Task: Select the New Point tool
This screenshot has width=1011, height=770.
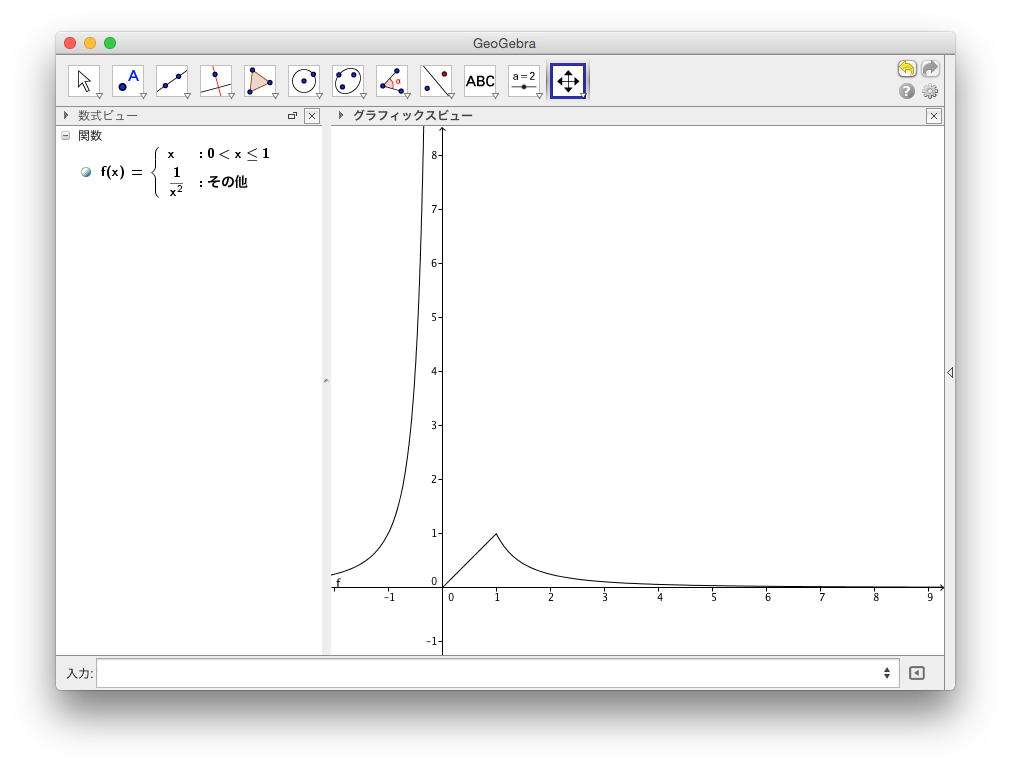Action: coord(128,81)
